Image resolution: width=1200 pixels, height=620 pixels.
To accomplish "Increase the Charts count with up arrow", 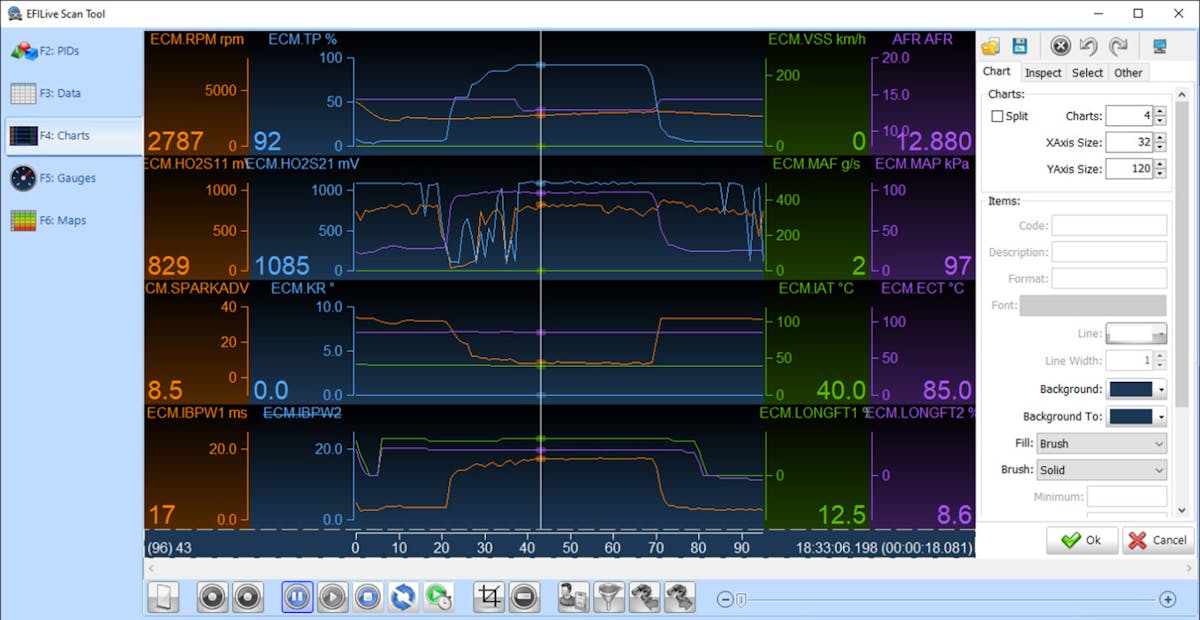I will pyautogui.click(x=1159, y=111).
